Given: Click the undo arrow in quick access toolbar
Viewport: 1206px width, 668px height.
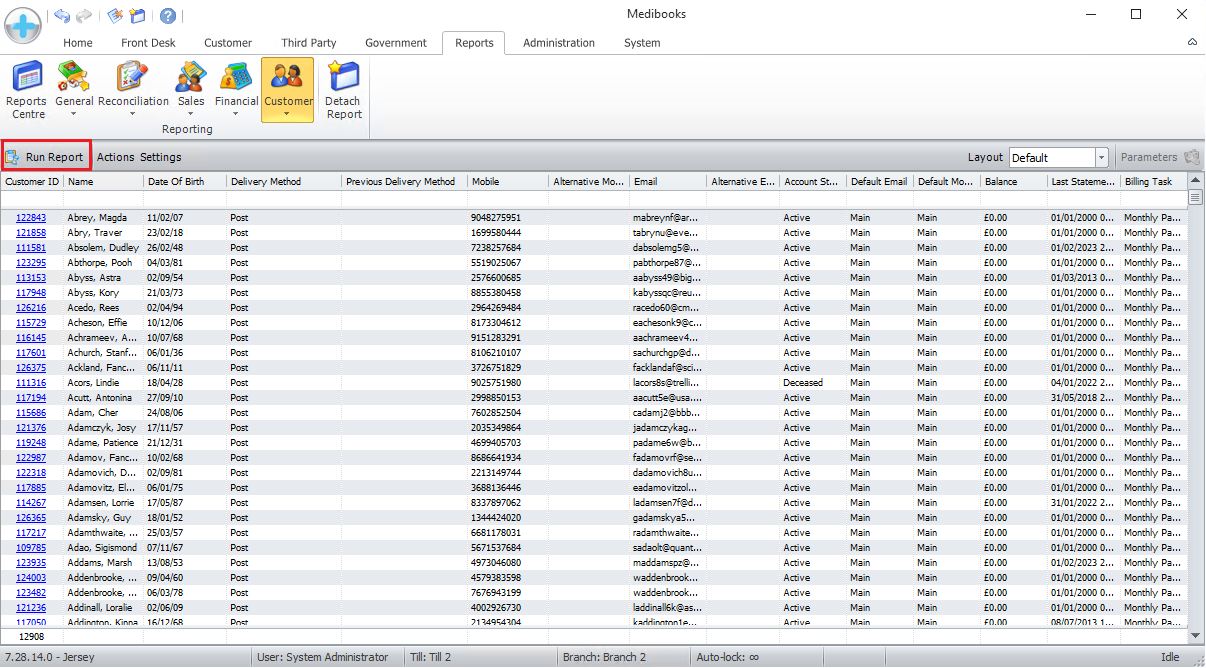Looking at the screenshot, I should (62, 16).
